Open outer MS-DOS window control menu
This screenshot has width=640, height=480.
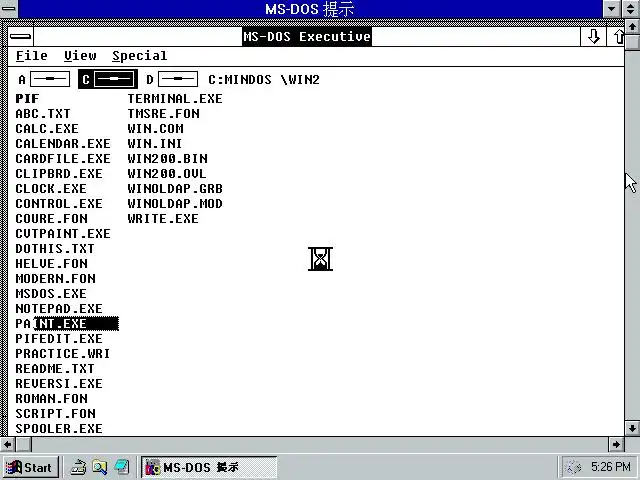click(8, 9)
